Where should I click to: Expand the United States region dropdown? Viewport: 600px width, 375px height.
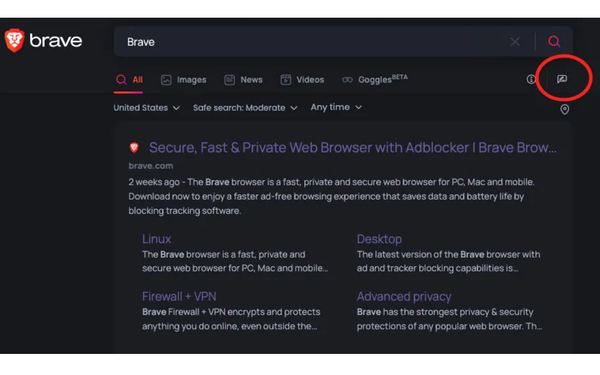[x=147, y=108]
